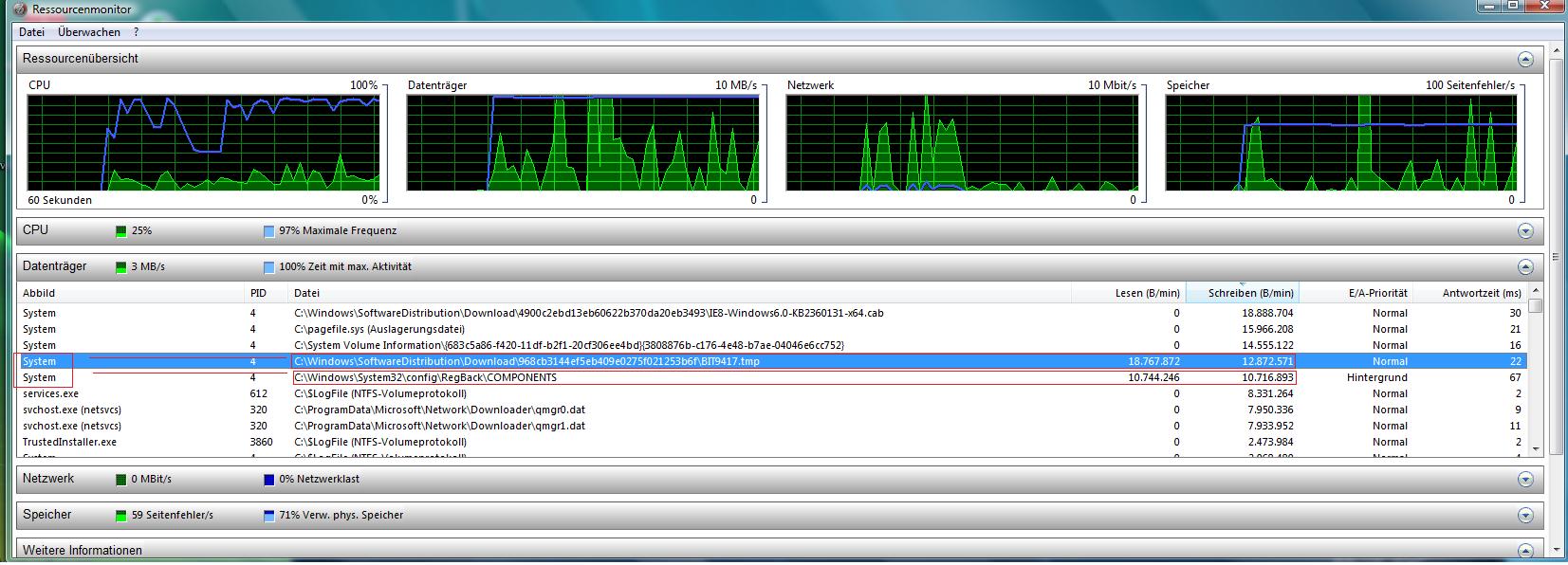Click the green Datenträger 3 MB/s indicator
The height and width of the screenshot is (565, 1568).
coord(120,267)
